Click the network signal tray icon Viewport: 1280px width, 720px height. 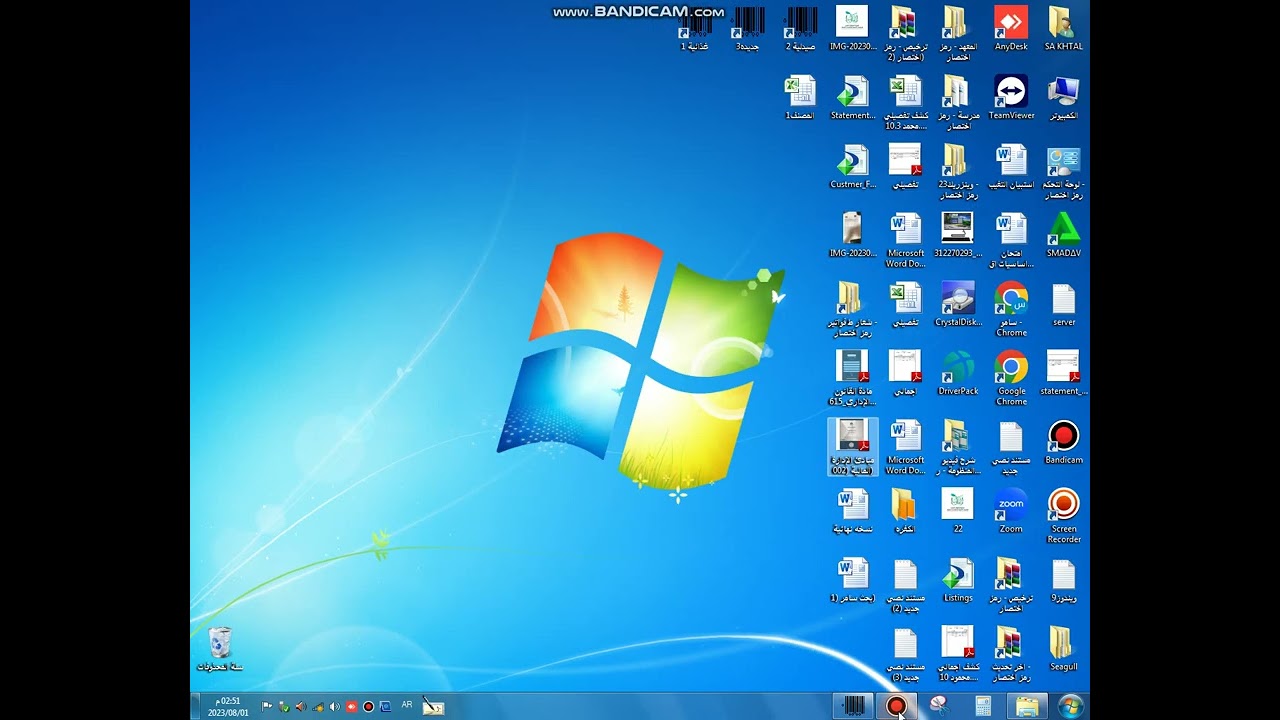(317, 706)
